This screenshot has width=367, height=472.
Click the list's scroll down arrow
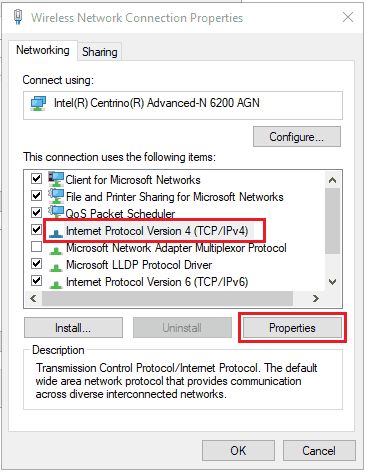pos(332,282)
